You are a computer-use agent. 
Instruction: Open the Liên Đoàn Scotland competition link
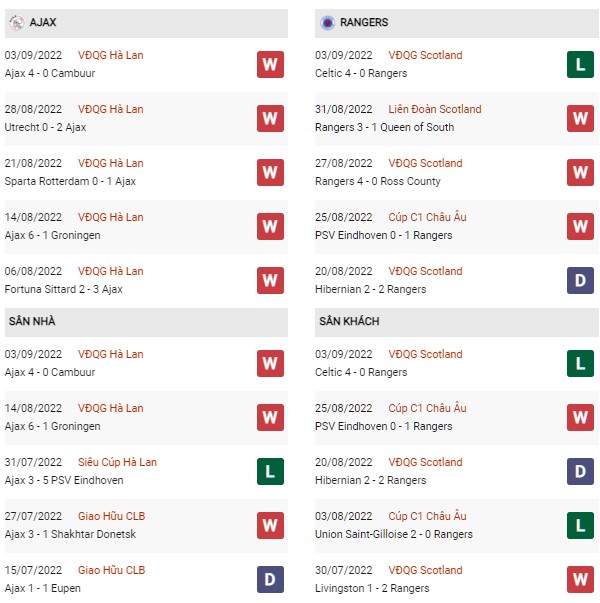[x=435, y=109]
